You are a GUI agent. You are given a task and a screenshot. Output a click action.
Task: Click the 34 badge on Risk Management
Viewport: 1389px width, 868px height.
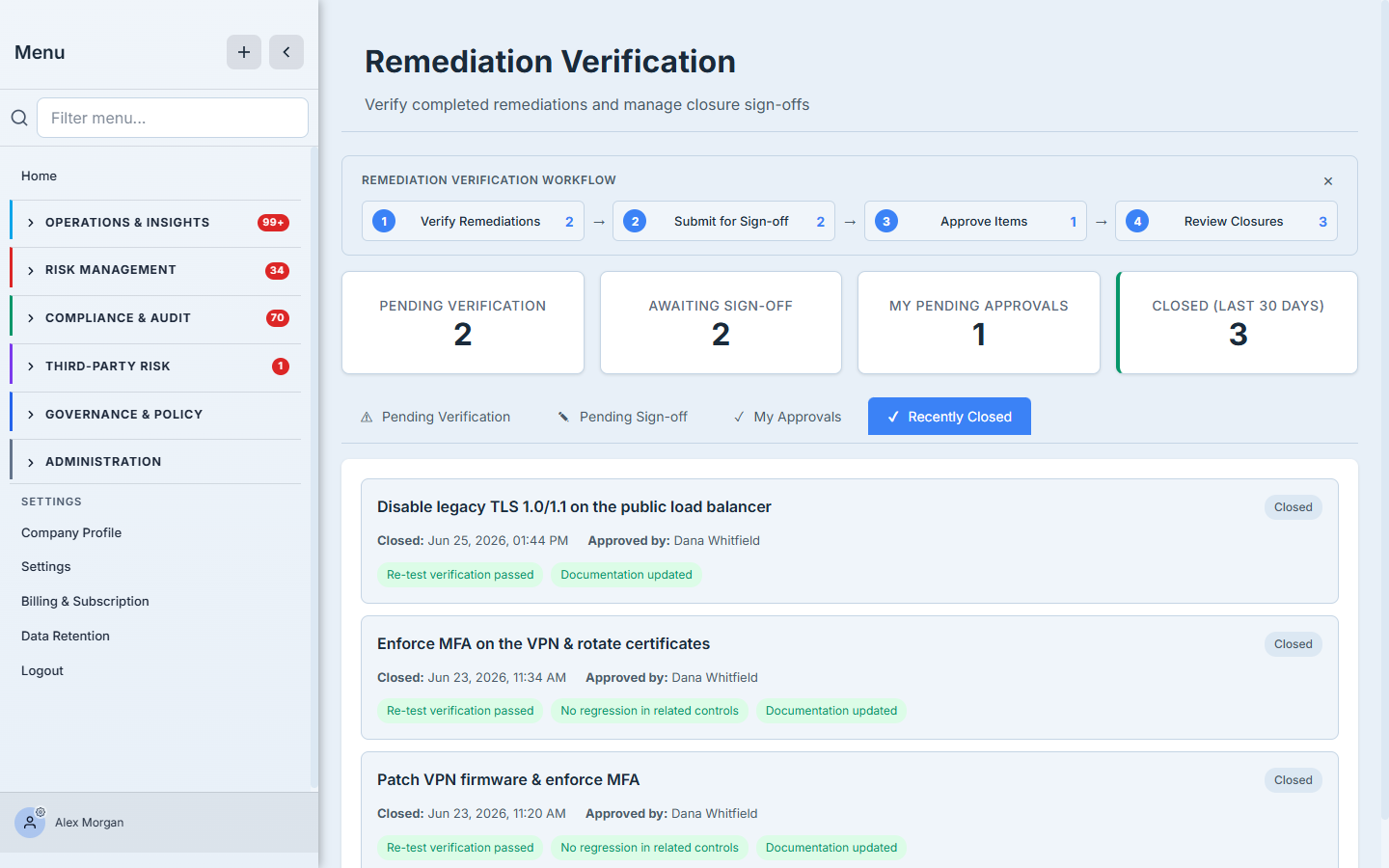click(x=277, y=270)
